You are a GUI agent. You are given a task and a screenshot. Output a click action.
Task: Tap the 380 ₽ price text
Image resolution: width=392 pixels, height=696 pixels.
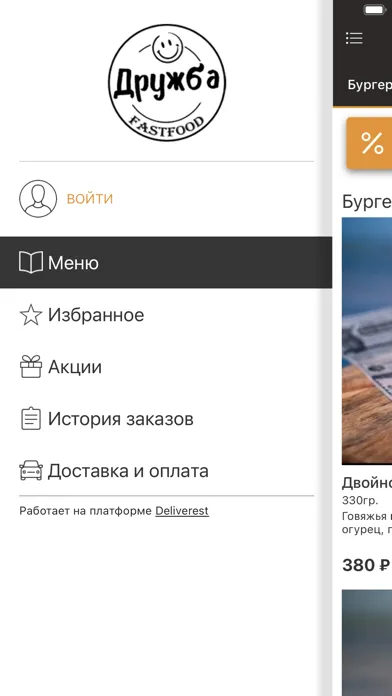point(366,565)
